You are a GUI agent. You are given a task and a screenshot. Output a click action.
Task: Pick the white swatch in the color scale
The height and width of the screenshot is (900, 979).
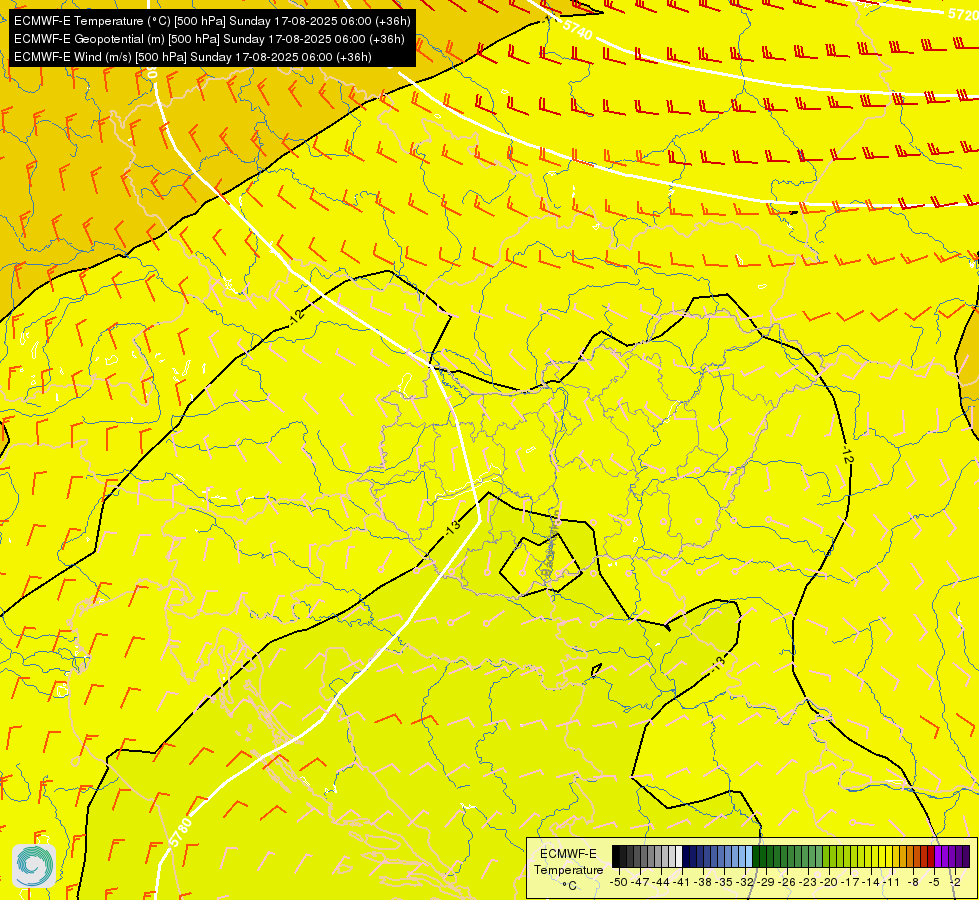[x=679, y=856]
